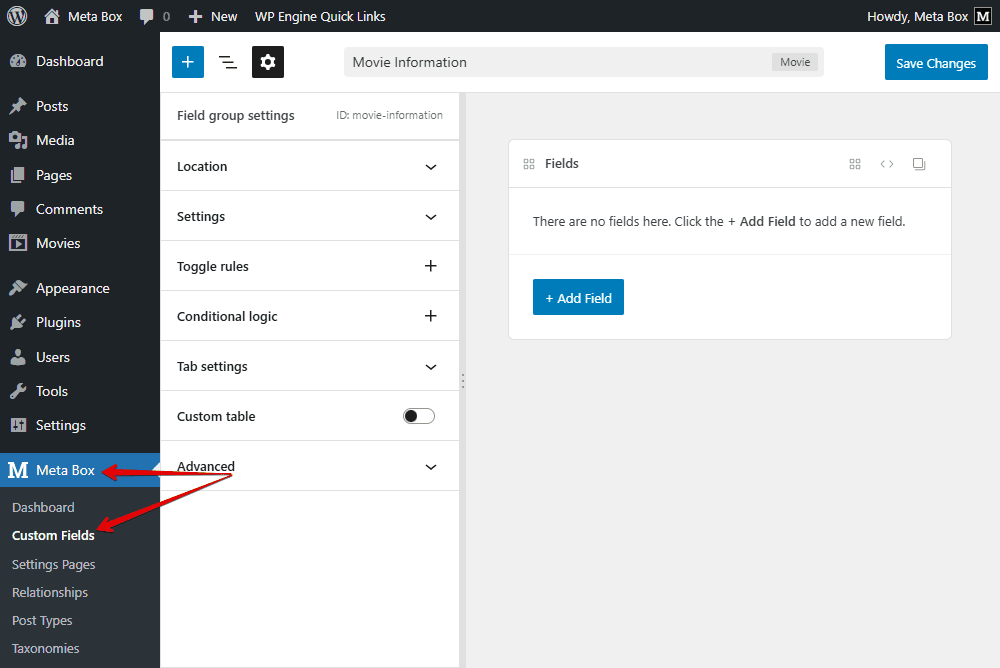The image size is (1000, 668).
Task: Add a Toggle rules entry
Action: 431,266
